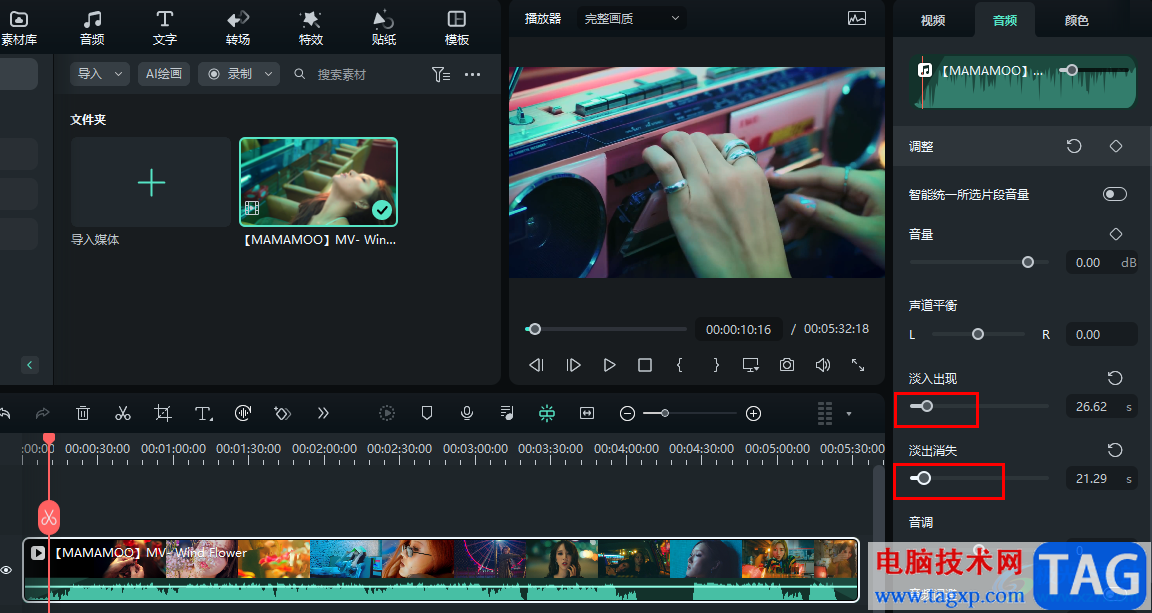Switch to the 颜色 properties tab

pos(1076,20)
